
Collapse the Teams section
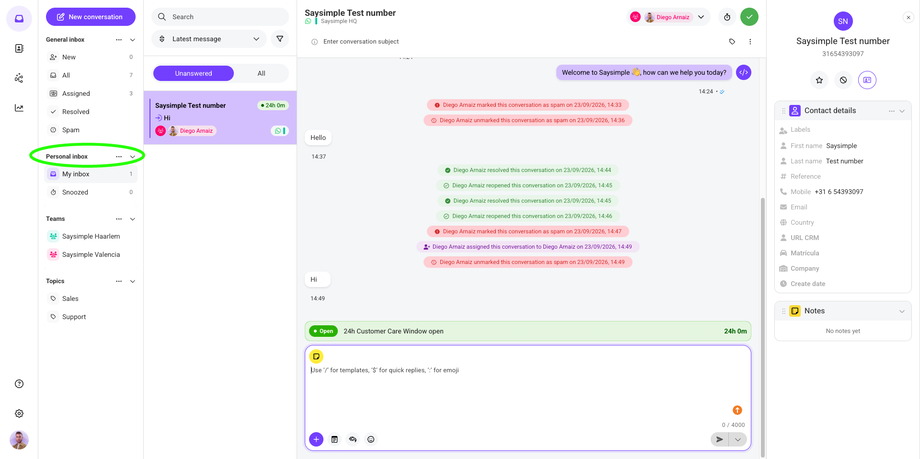(133, 219)
